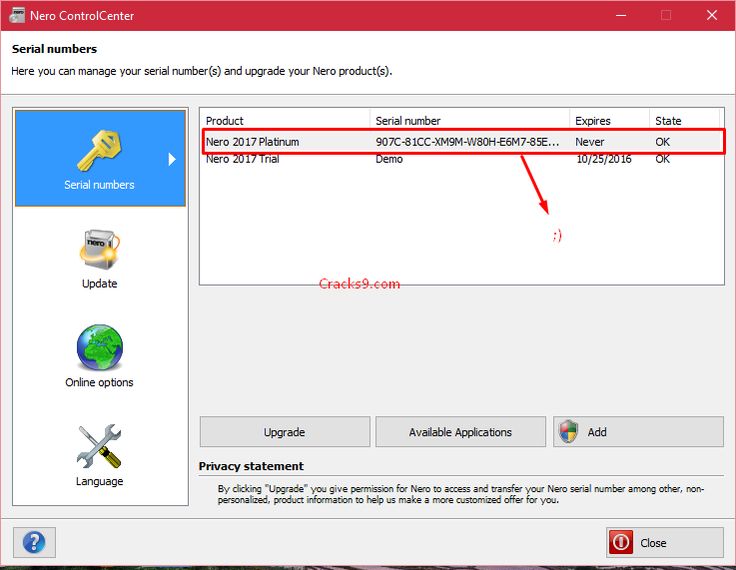The image size is (736, 570).
Task: Click OK state of Platinum row
Action: tap(663, 142)
